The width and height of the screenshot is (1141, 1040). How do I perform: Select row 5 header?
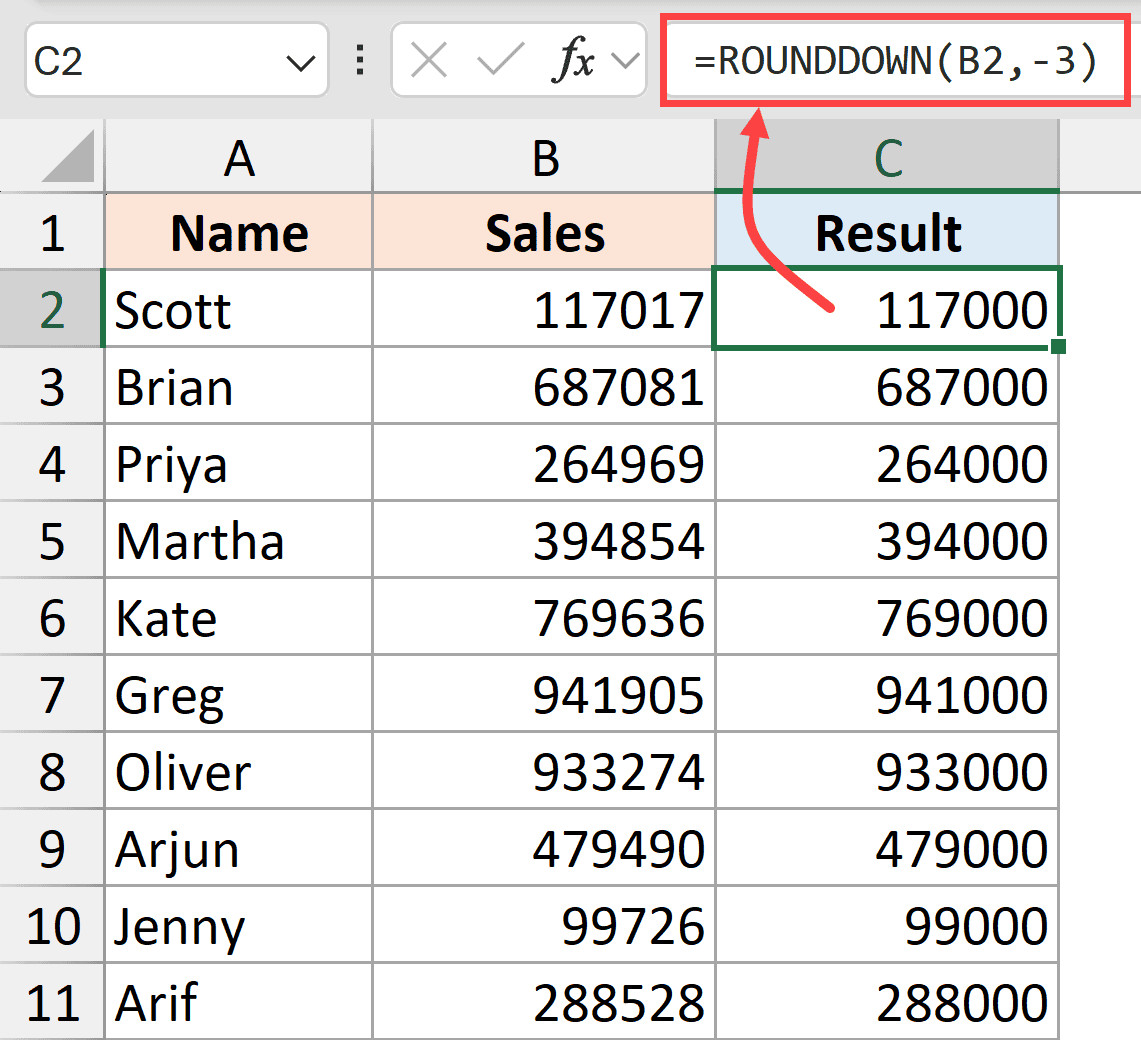[x=52, y=541]
